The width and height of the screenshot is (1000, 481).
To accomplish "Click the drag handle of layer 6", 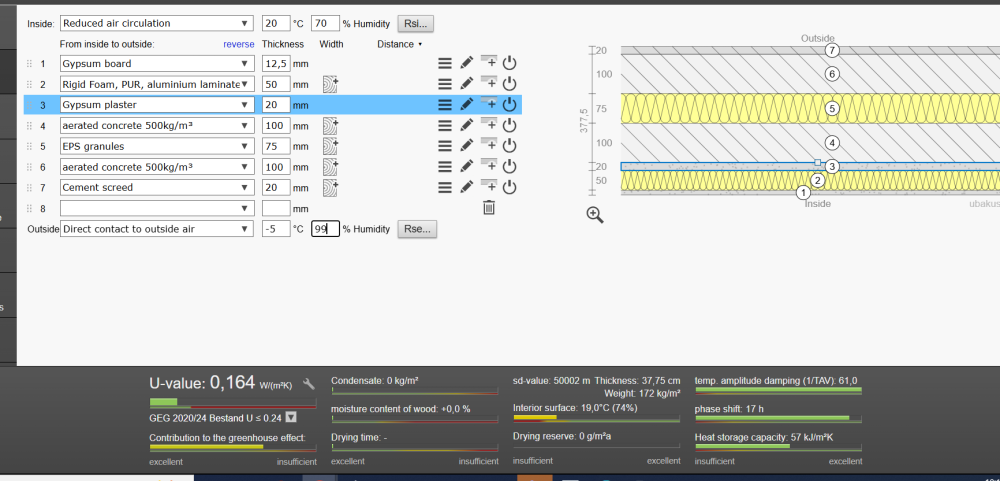I will coord(29,167).
